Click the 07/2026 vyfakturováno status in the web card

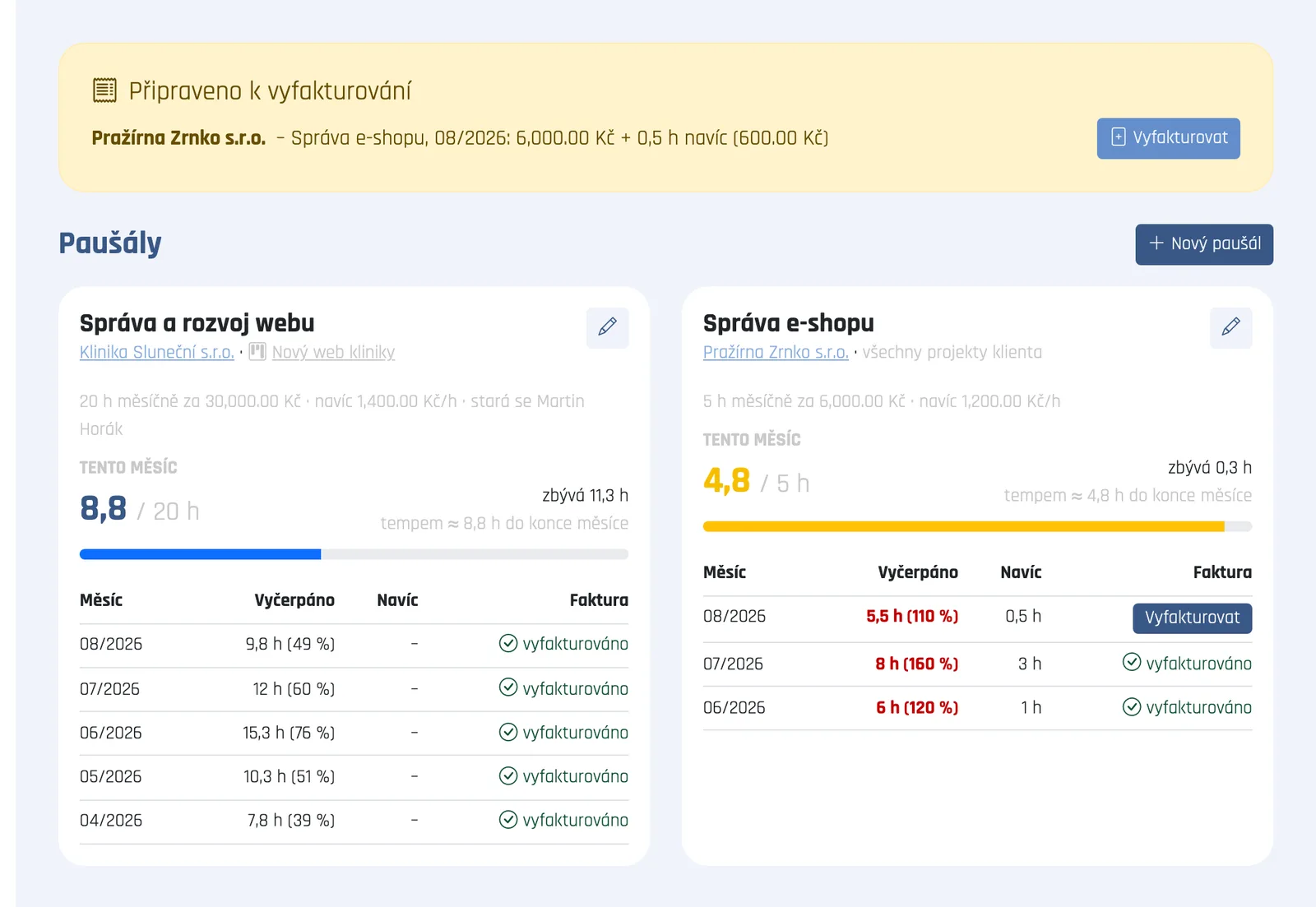(563, 689)
